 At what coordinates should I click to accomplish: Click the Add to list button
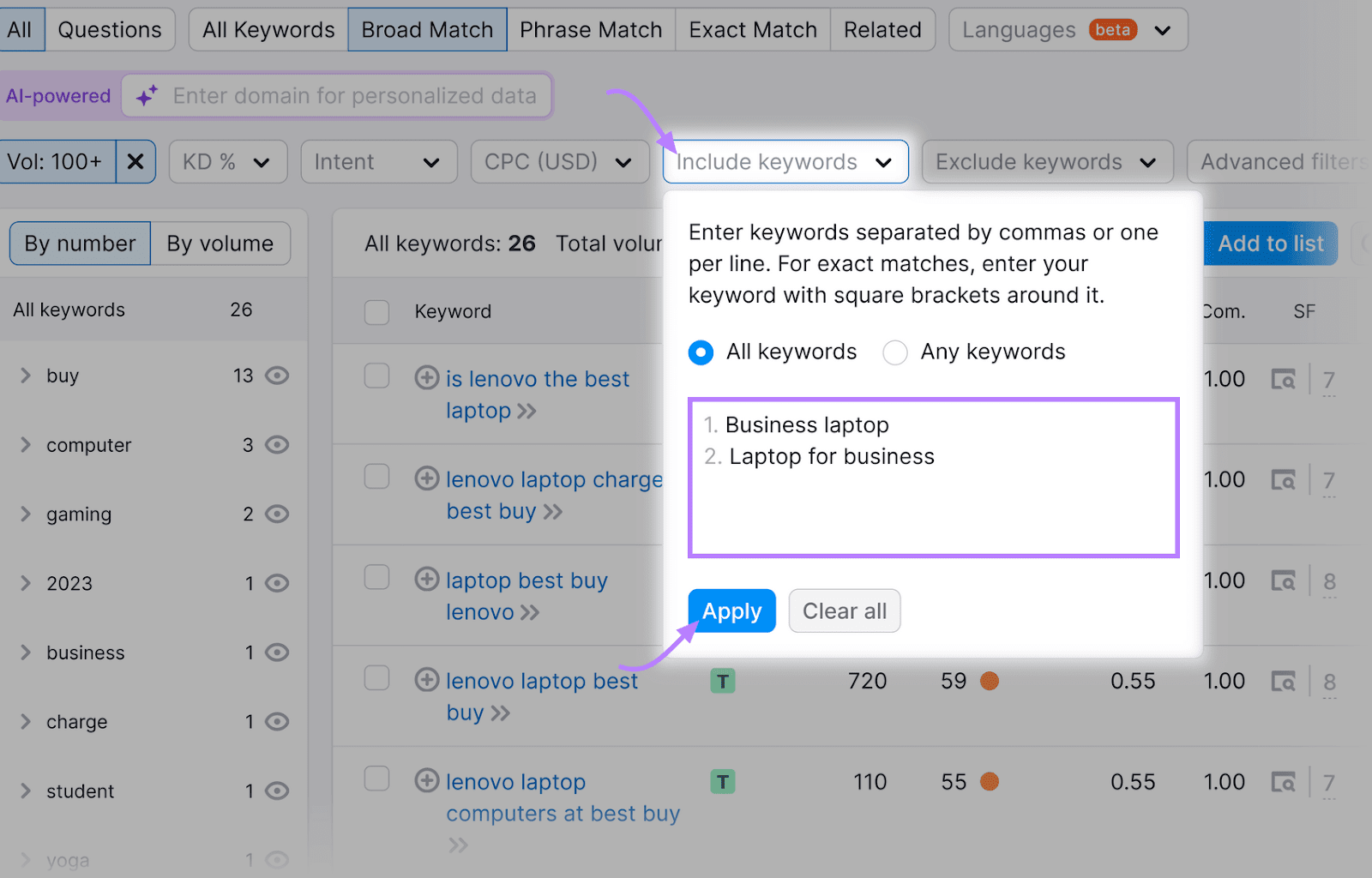(1271, 244)
